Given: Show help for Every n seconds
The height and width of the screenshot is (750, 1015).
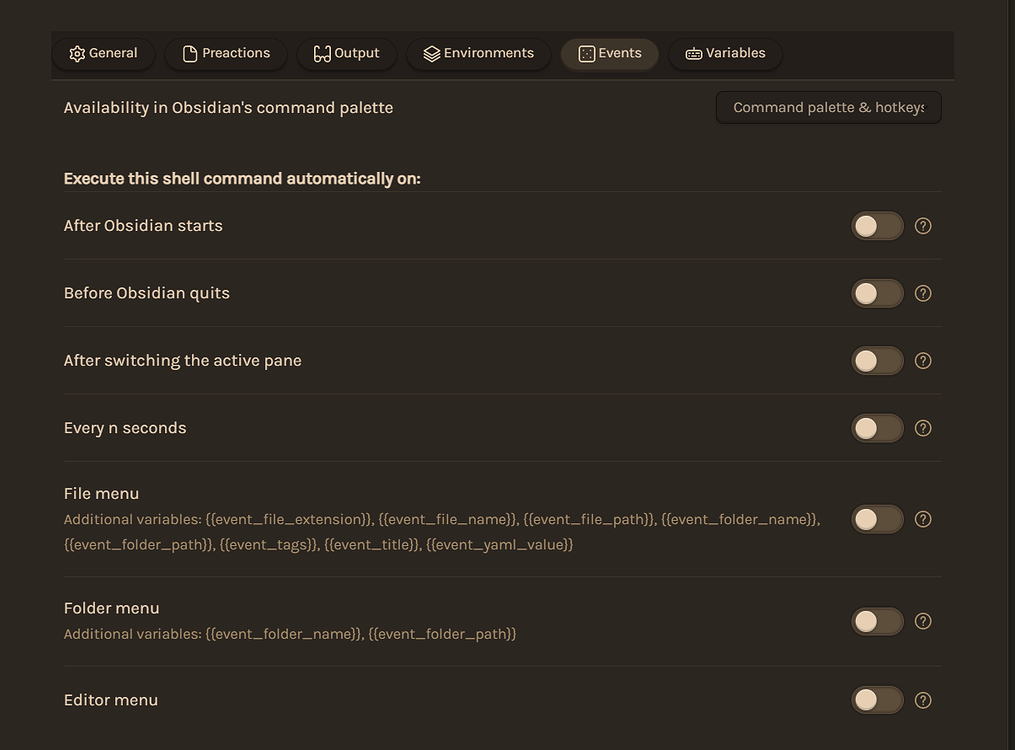Looking at the screenshot, I should [923, 428].
